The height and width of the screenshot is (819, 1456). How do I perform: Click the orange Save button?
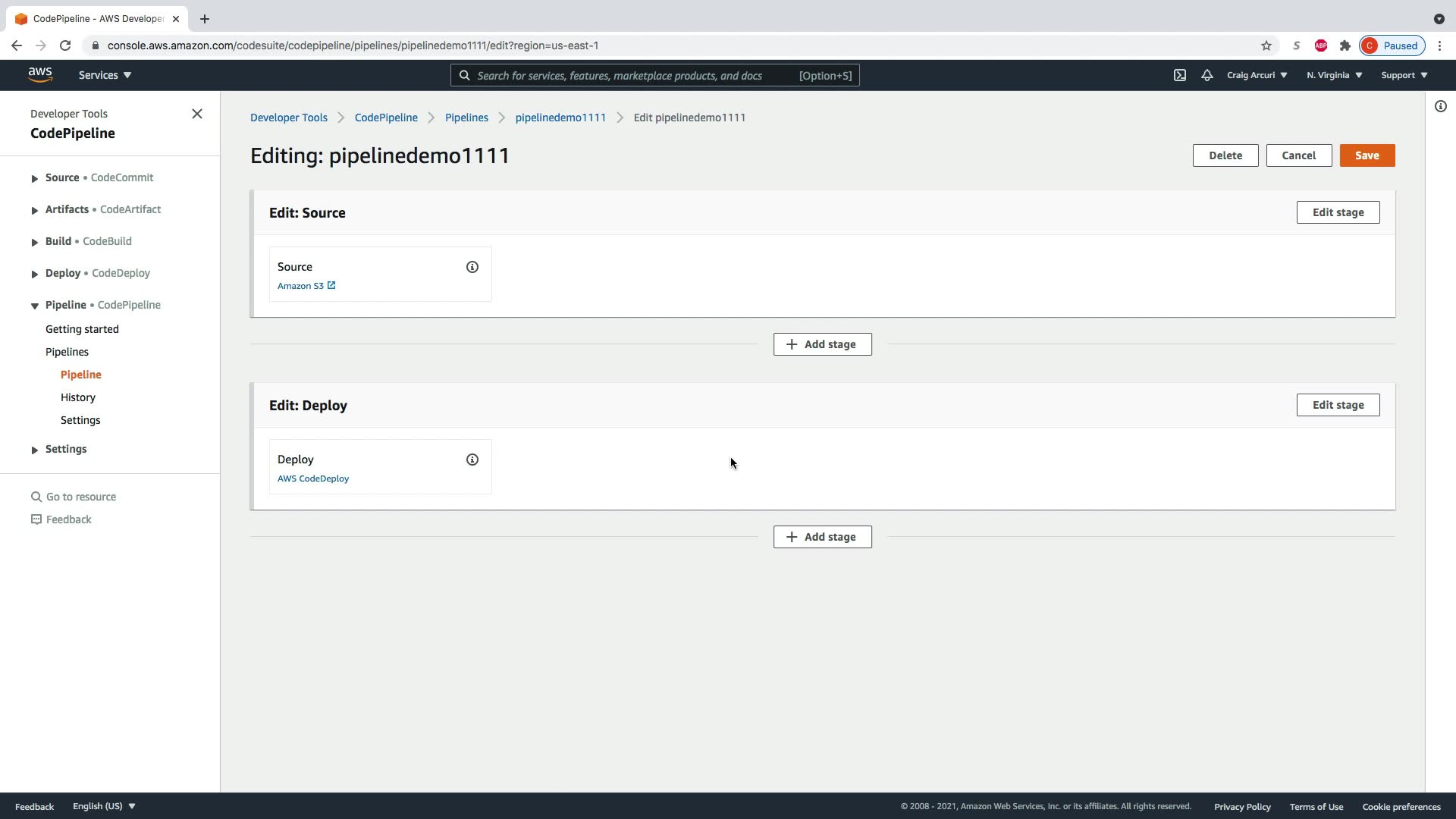pos(1367,155)
